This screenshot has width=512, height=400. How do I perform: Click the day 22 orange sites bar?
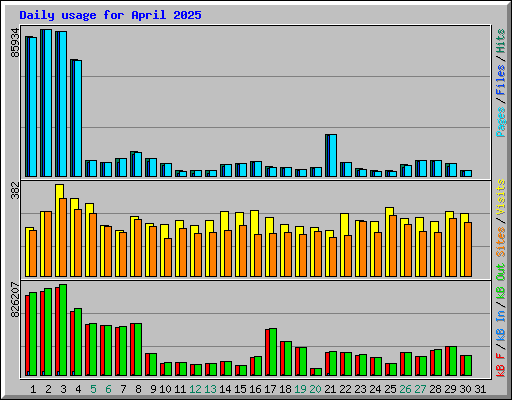point(348,256)
